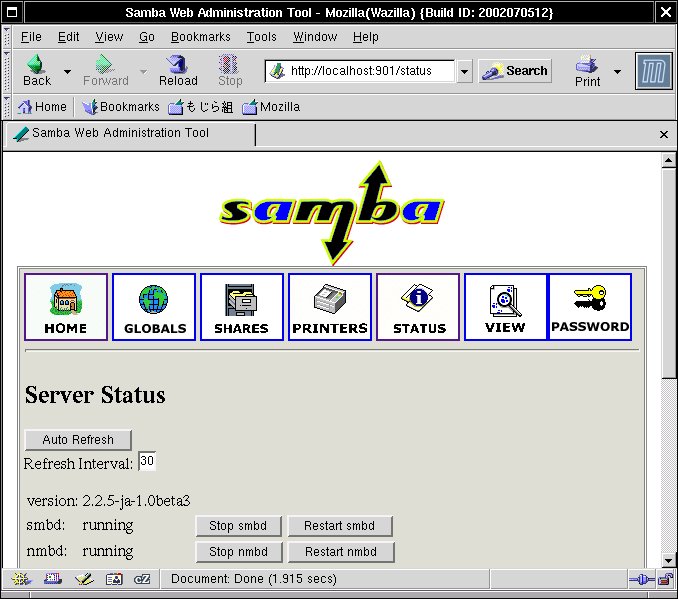Open the Help menu
678x599 pixels.
point(365,37)
